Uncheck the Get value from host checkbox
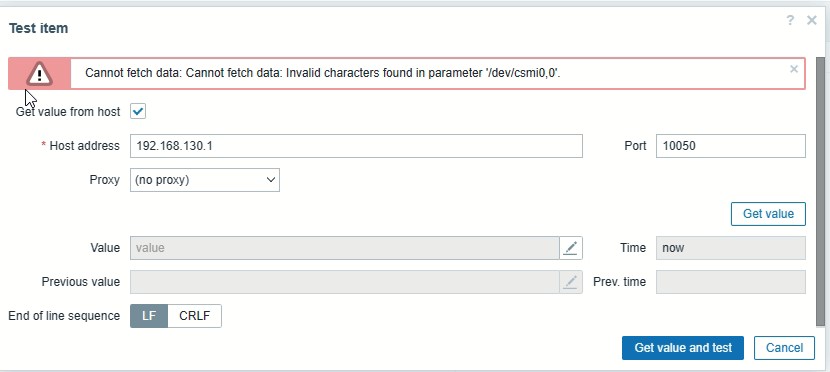 138,112
